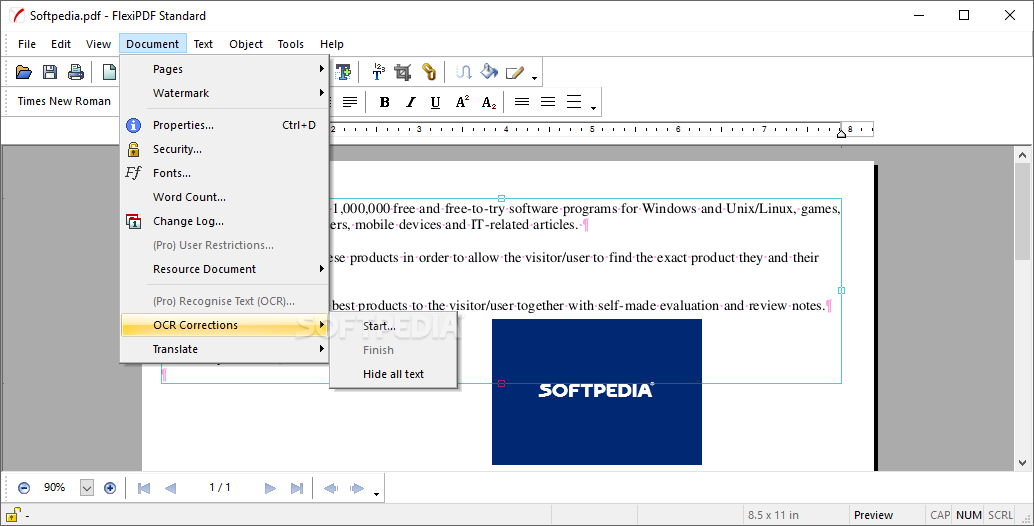1034x526 pixels.
Task: Click Start... in OCR Corrections submenu
Action: click(x=393, y=326)
